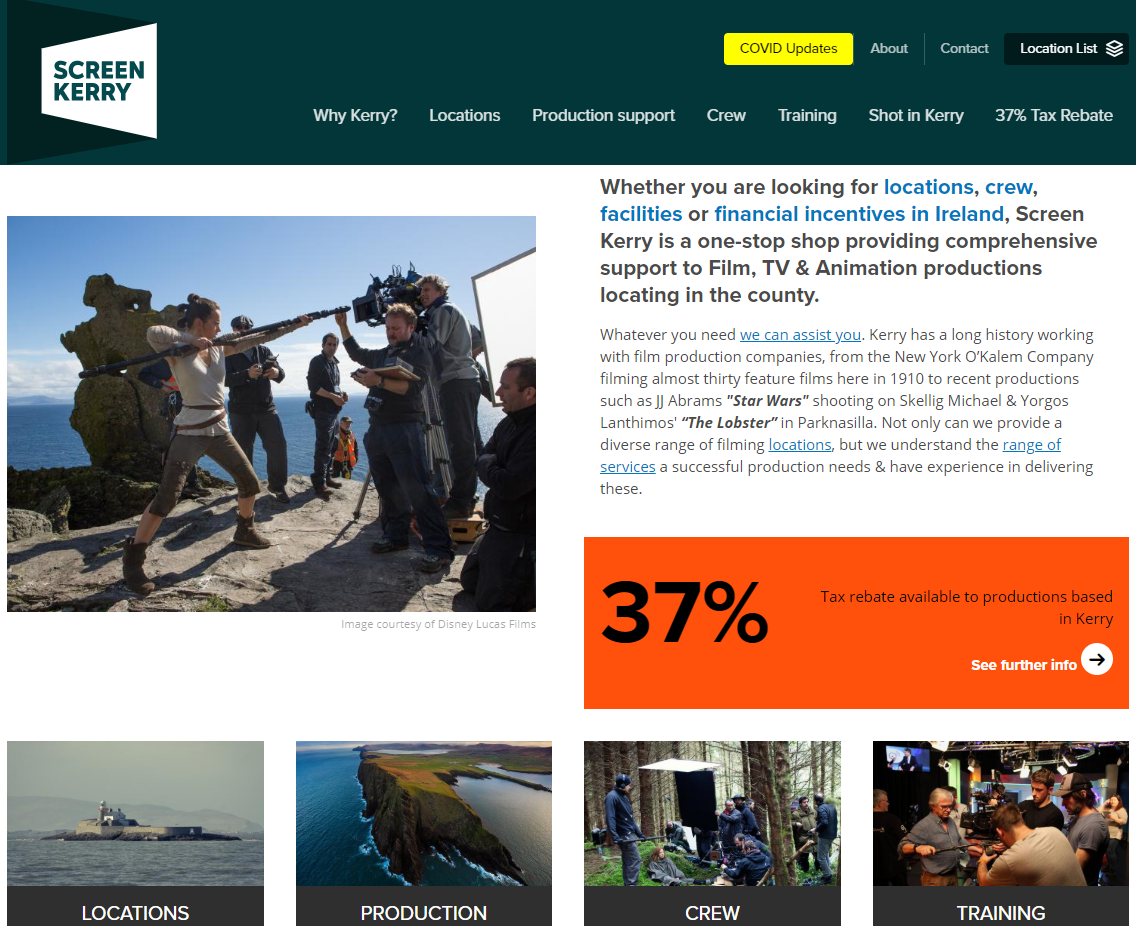
Task: Open the lighthouse Locations thumbnail
Action: [135, 813]
